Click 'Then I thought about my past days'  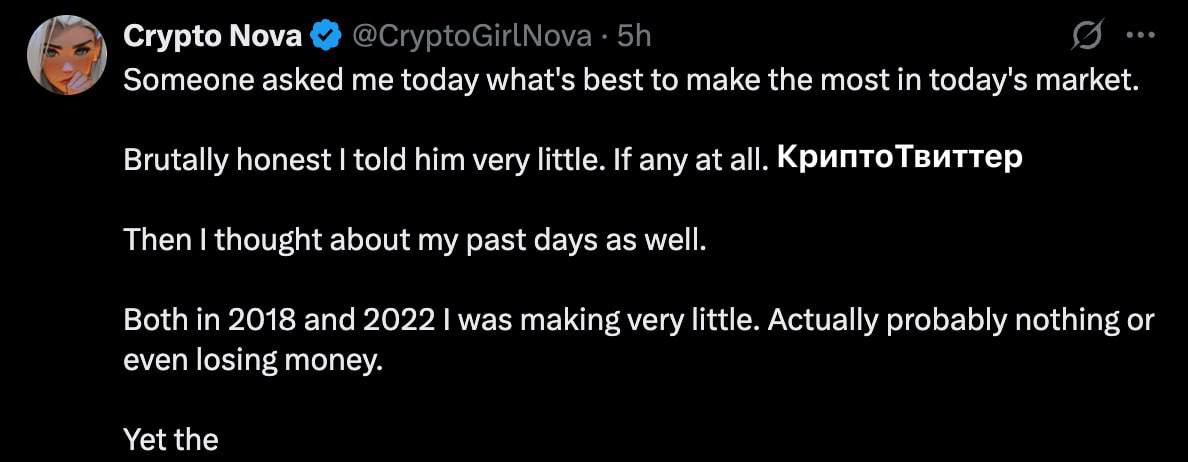click(x=414, y=241)
